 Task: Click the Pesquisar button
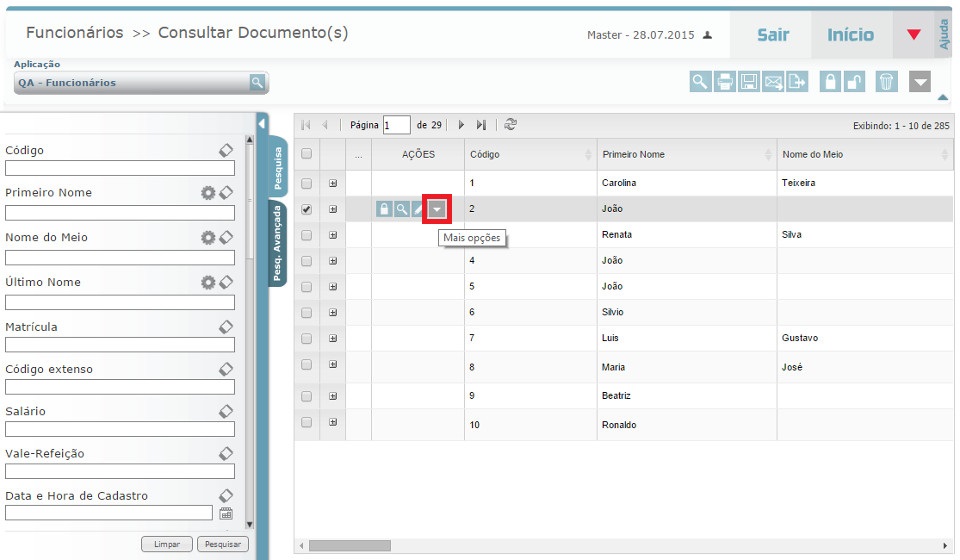point(223,543)
